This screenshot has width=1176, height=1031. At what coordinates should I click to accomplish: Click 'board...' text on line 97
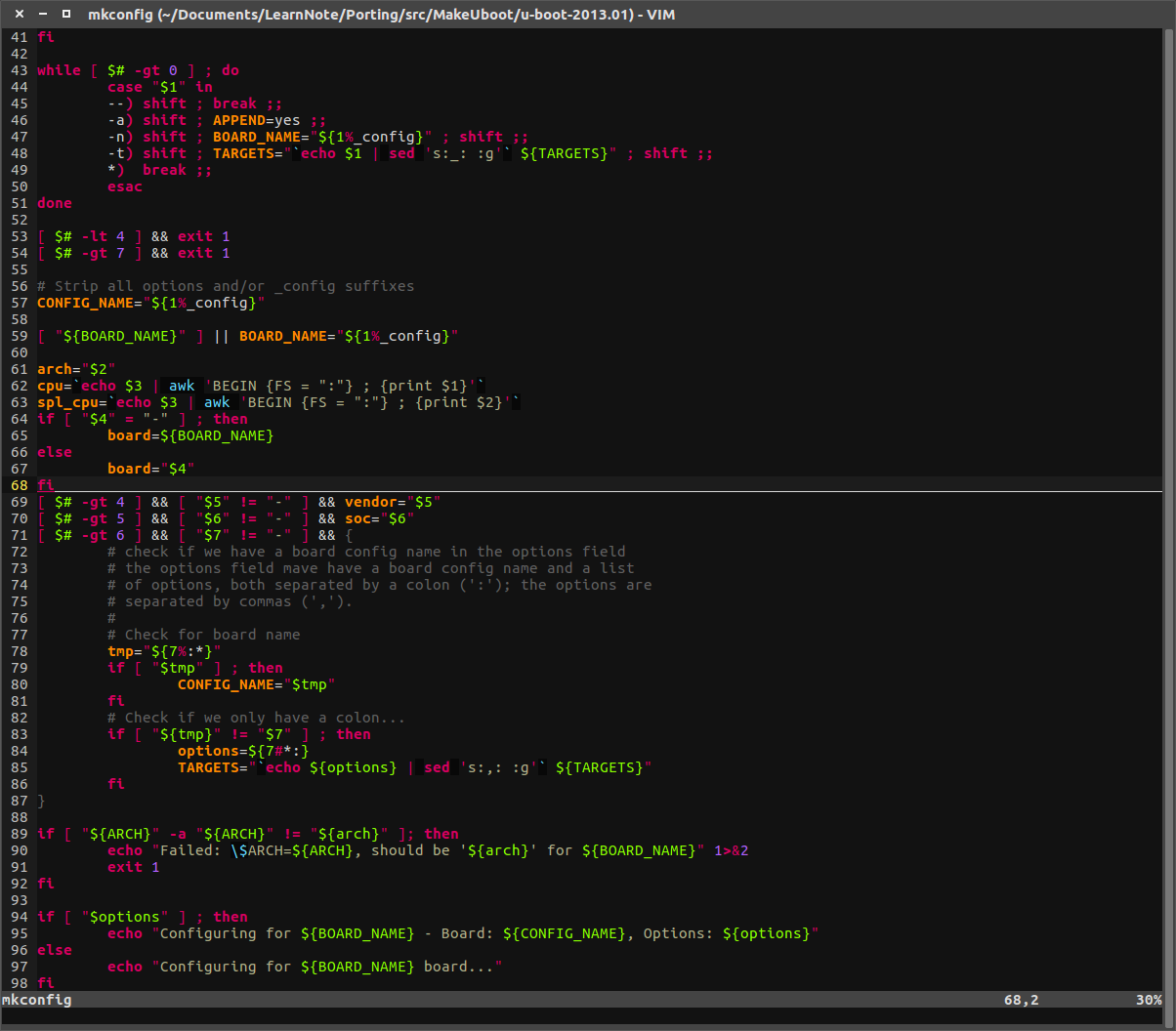click(459, 967)
